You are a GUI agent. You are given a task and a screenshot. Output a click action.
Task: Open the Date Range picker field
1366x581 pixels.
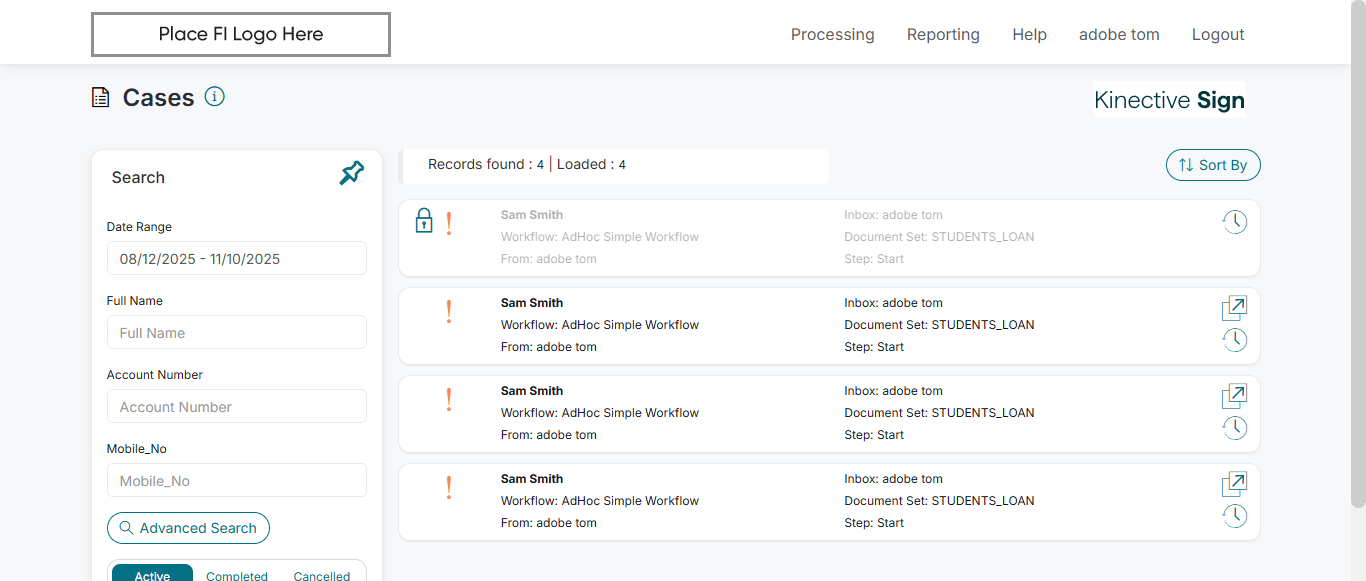point(237,258)
